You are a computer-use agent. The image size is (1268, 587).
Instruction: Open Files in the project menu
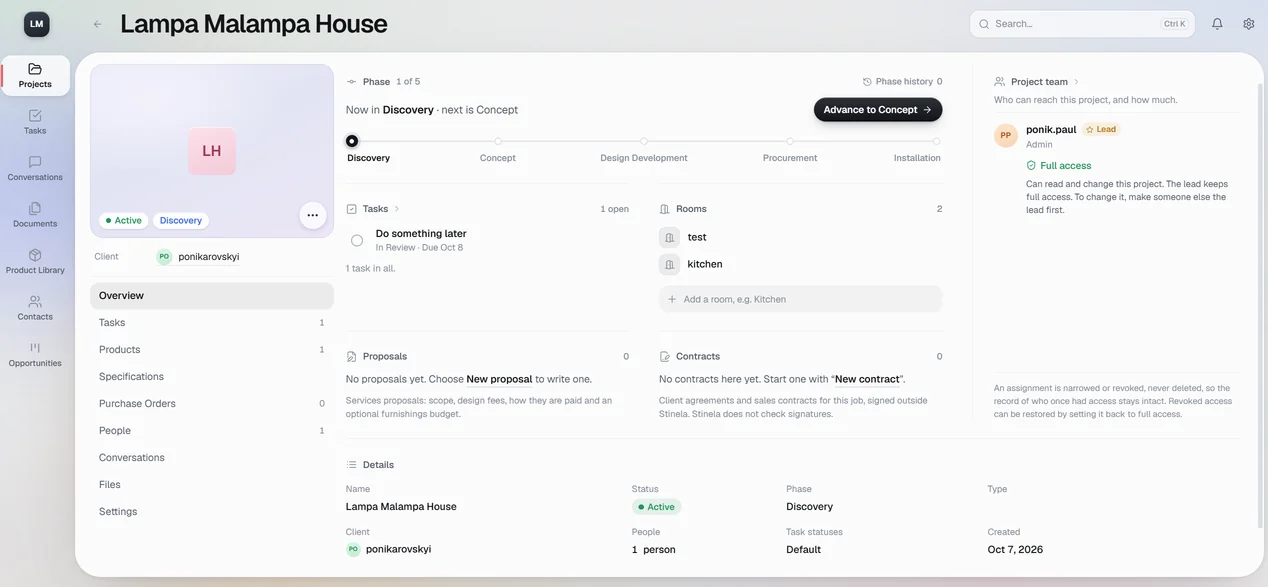(212, 485)
